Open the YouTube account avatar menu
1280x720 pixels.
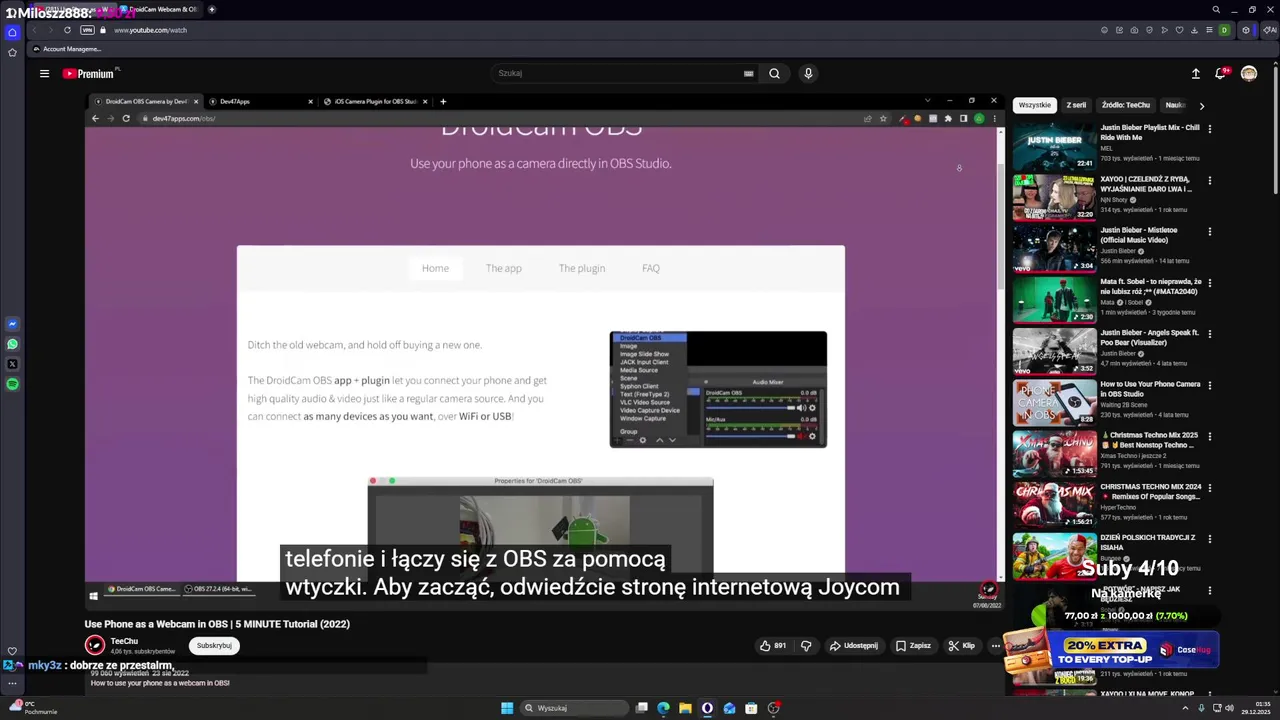click(1249, 73)
